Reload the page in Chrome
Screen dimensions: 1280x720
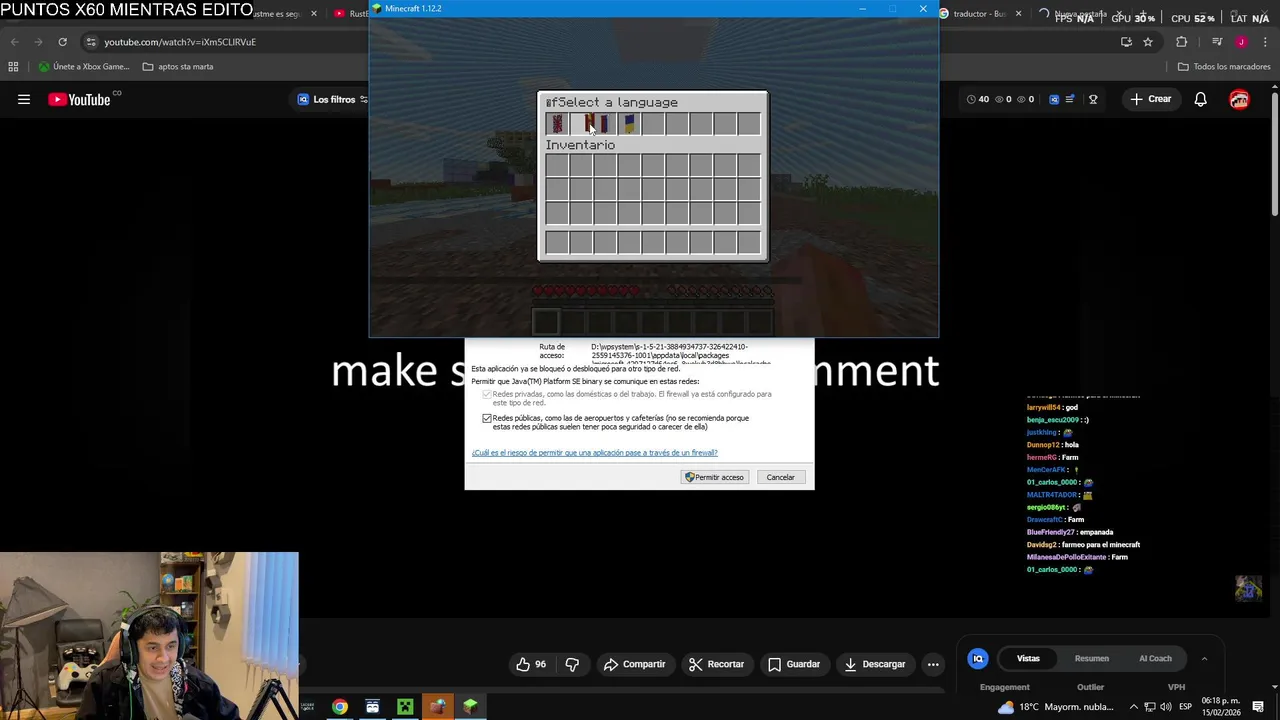tap(62, 42)
